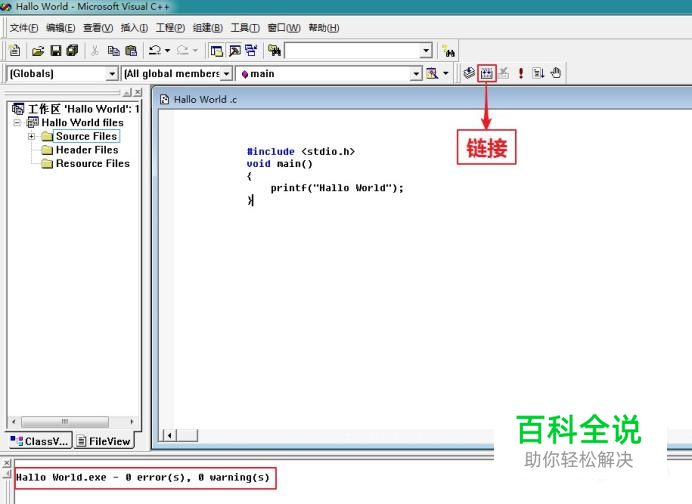Click the Open file folder icon
This screenshot has height=504, width=692.
tap(38, 51)
